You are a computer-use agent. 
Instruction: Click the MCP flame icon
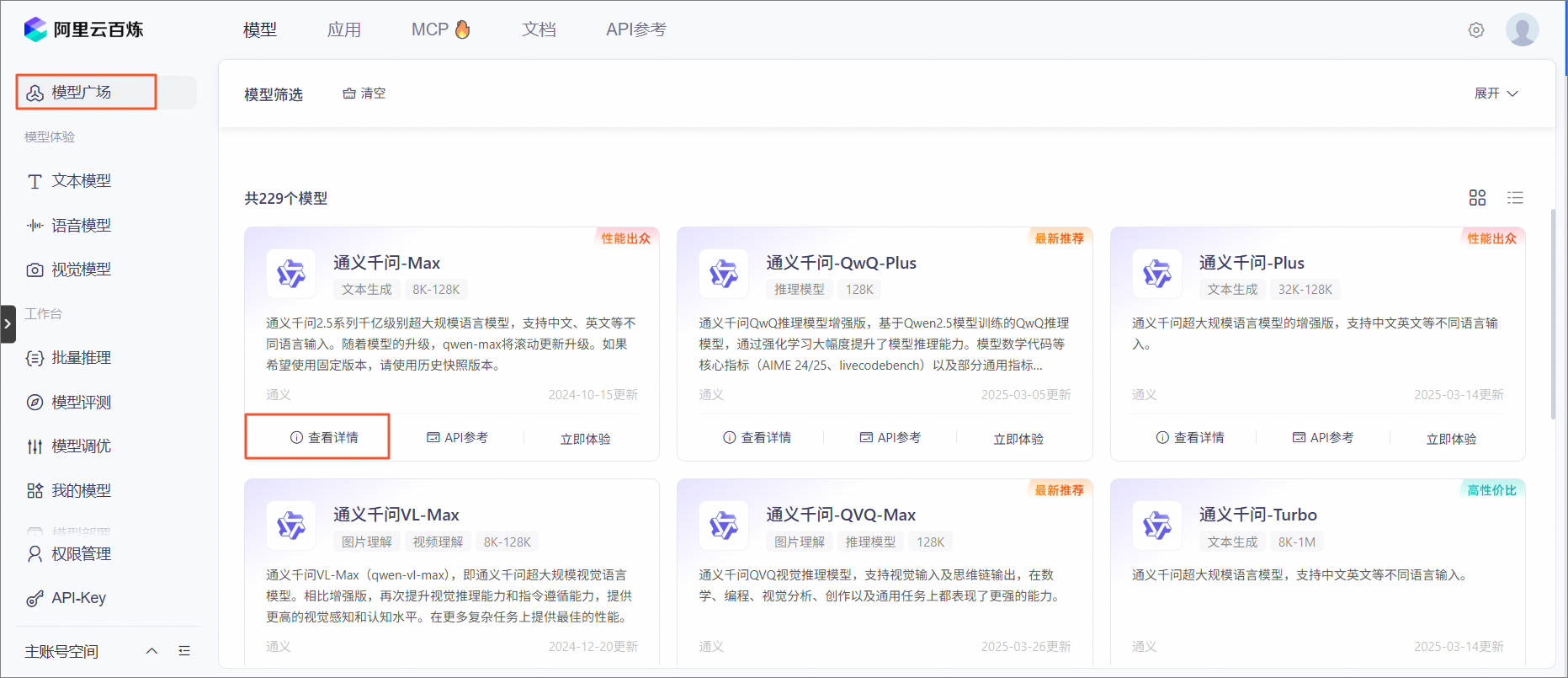462,29
